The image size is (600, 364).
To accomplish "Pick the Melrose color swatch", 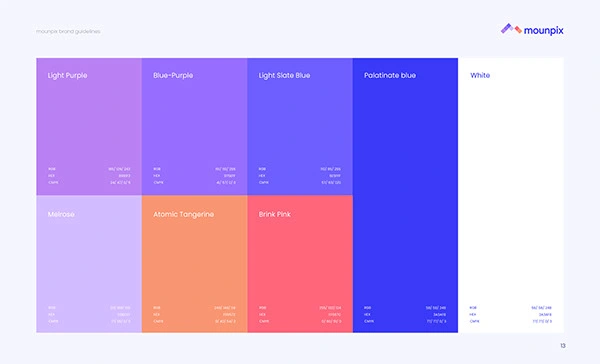I will (89, 264).
